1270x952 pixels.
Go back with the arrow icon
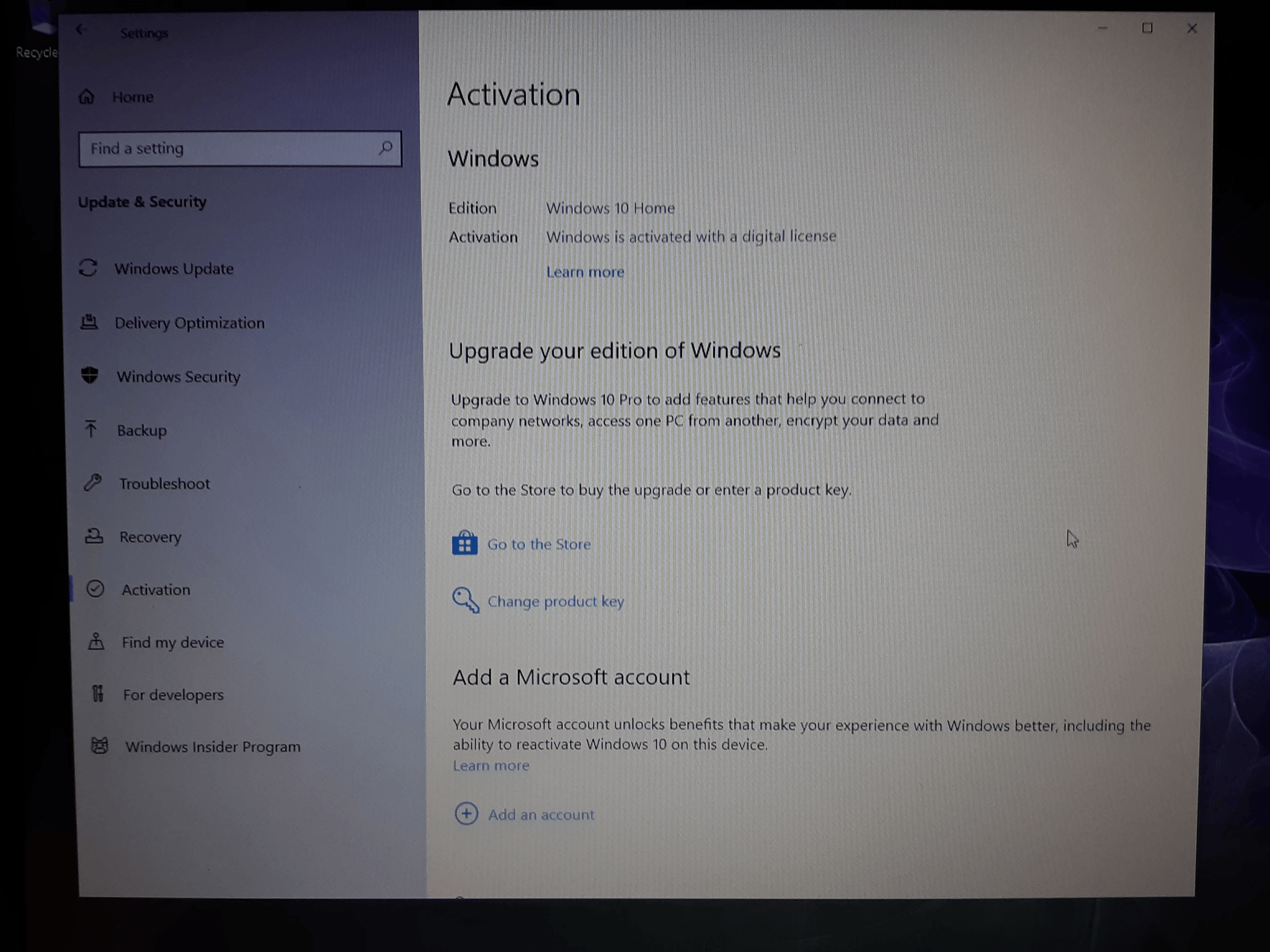[81, 30]
